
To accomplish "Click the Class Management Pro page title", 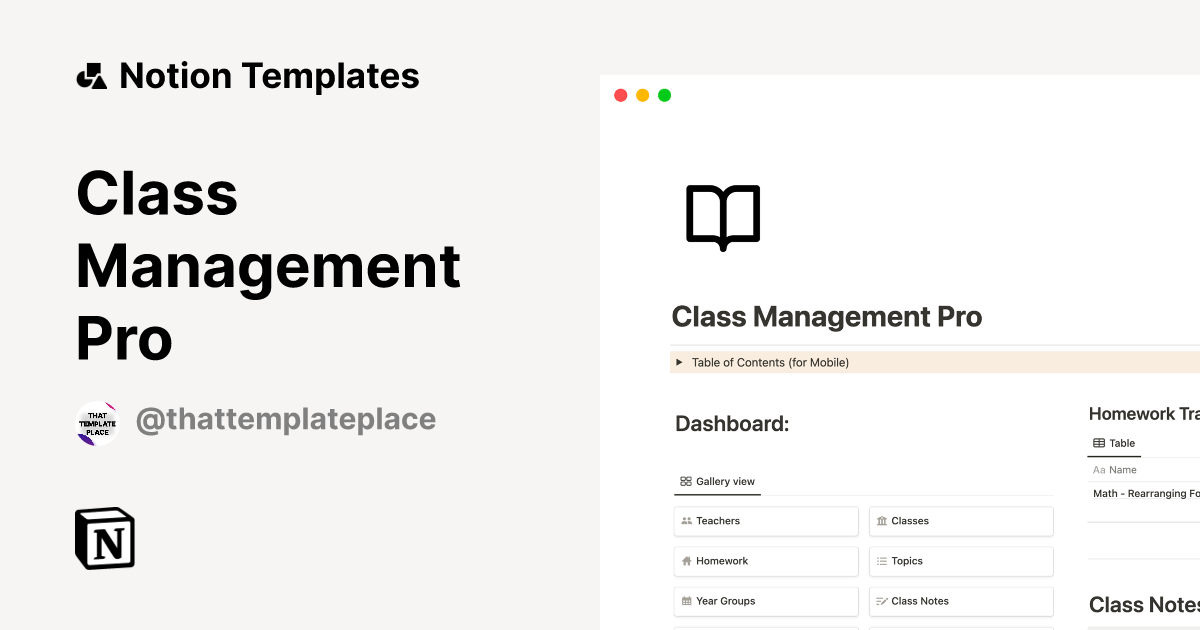I will coord(827,316).
